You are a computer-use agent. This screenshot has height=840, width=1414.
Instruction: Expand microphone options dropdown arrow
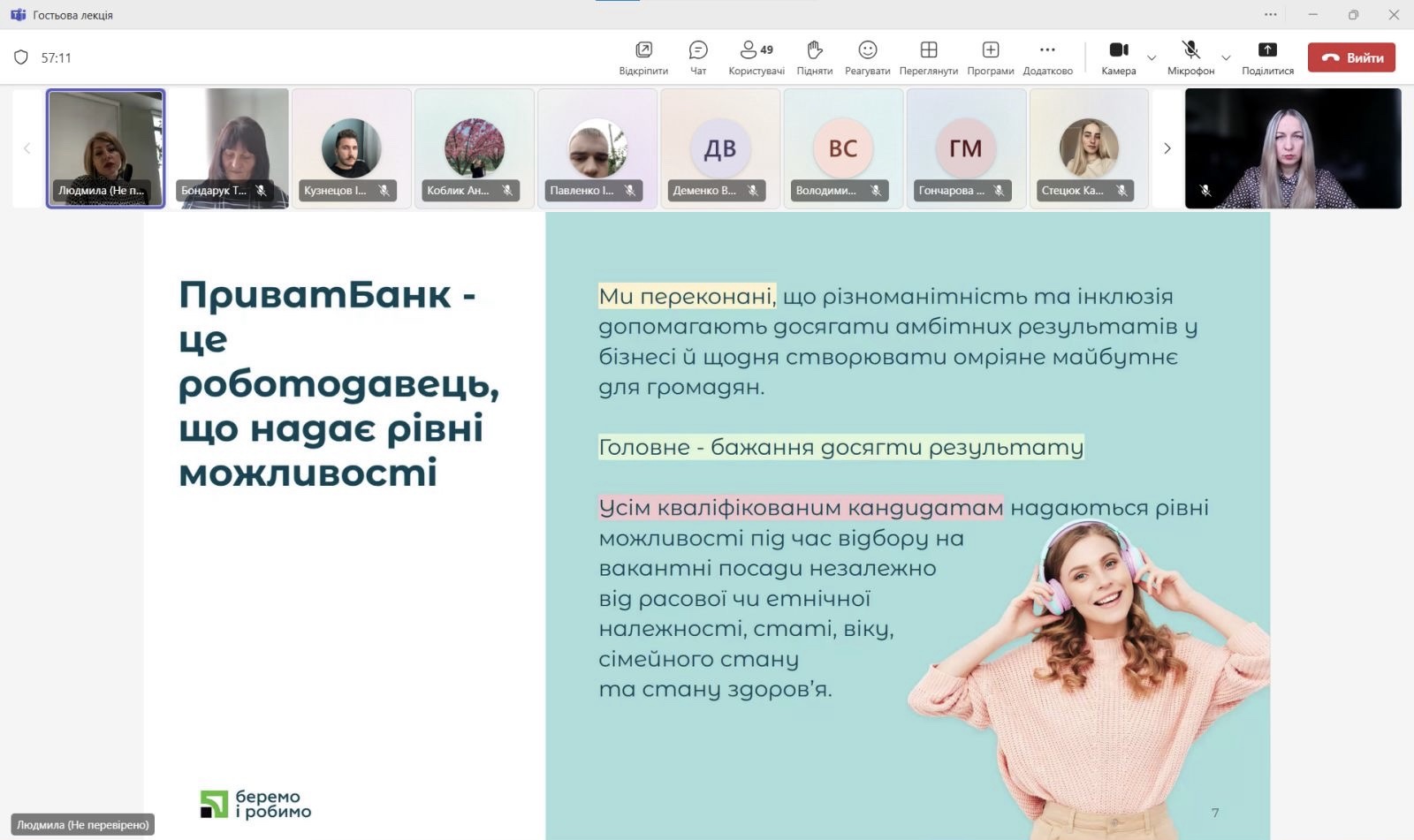tap(1226, 58)
